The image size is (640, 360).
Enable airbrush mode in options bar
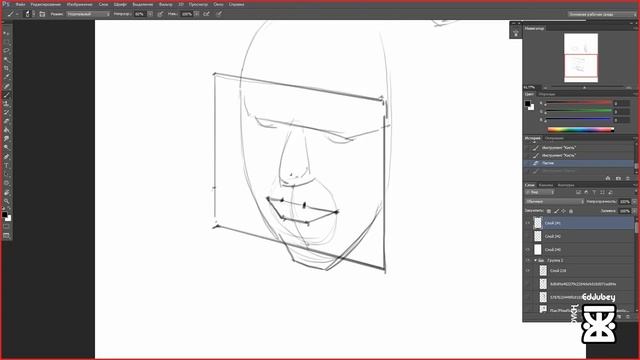[207, 14]
